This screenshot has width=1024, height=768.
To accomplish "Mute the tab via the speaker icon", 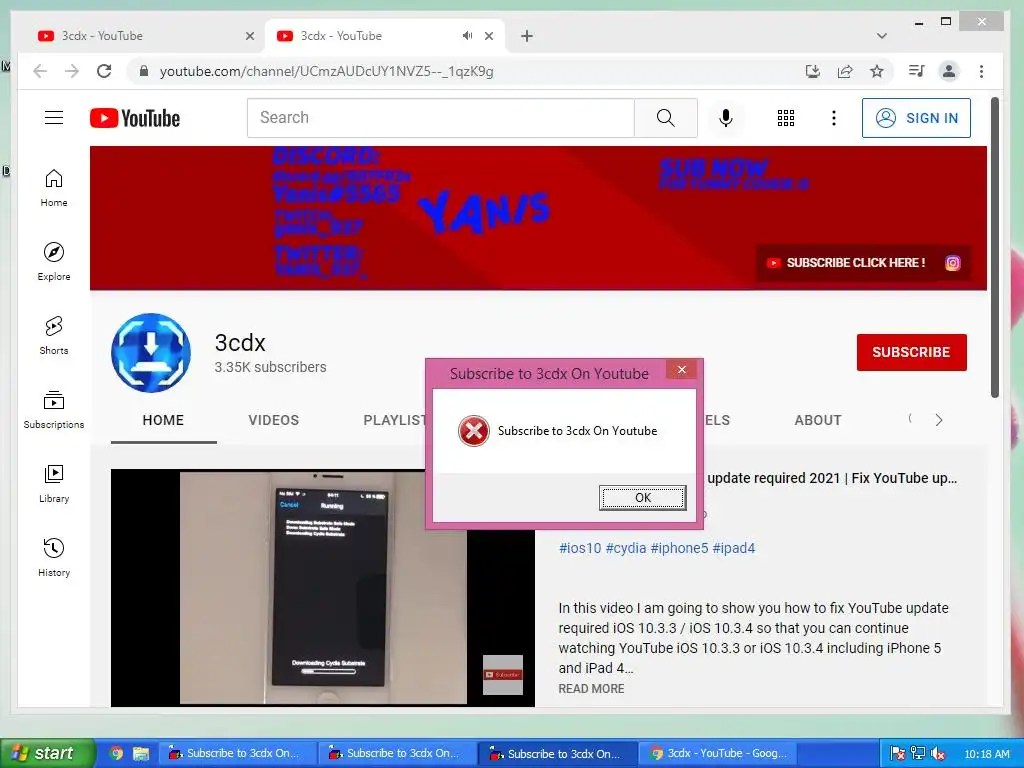I will tap(467, 36).
